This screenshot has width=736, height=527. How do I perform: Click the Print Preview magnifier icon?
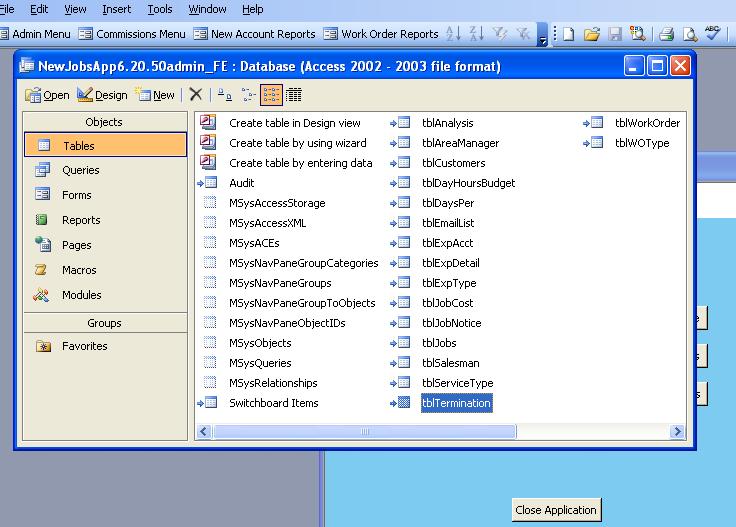(x=690, y=34)
